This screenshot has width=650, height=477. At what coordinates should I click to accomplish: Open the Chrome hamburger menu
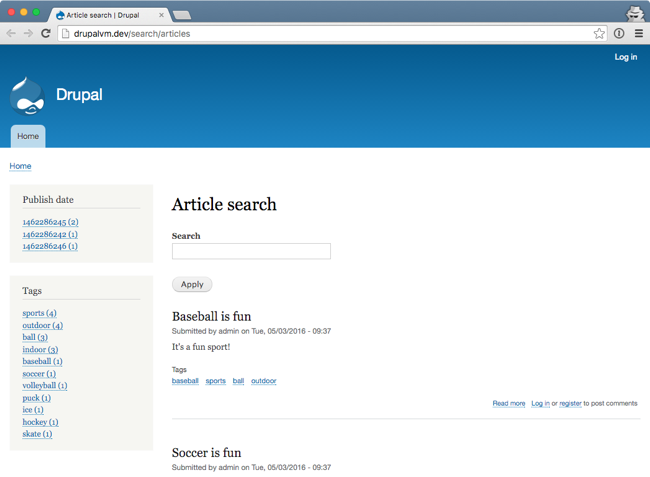coord(639,34)
